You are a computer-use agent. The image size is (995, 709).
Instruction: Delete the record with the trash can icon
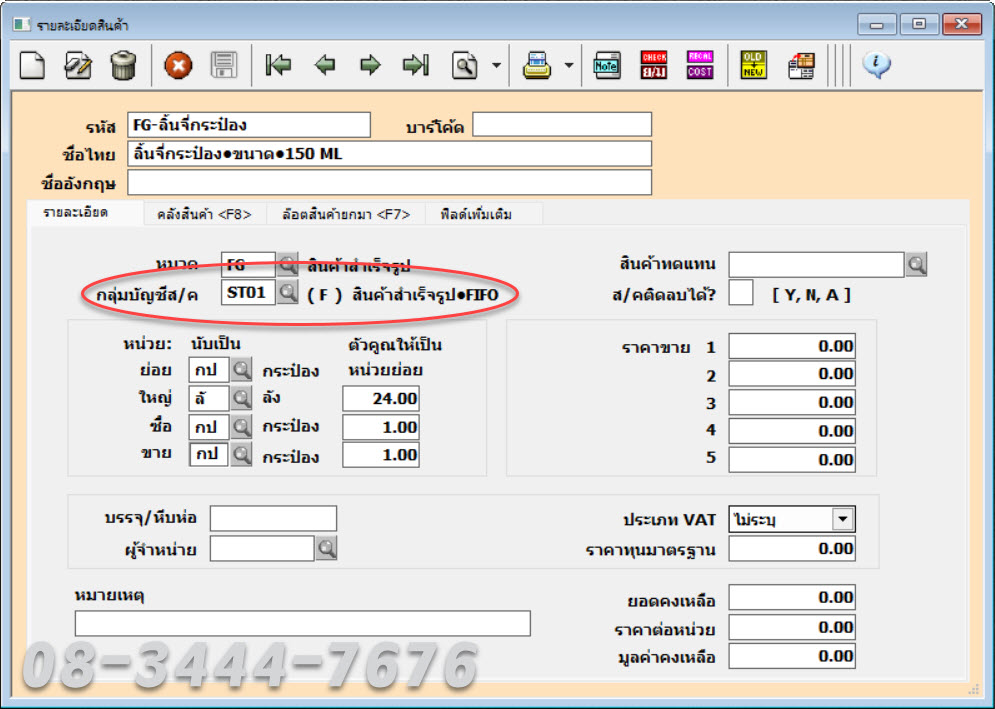(x=123, y=65)
